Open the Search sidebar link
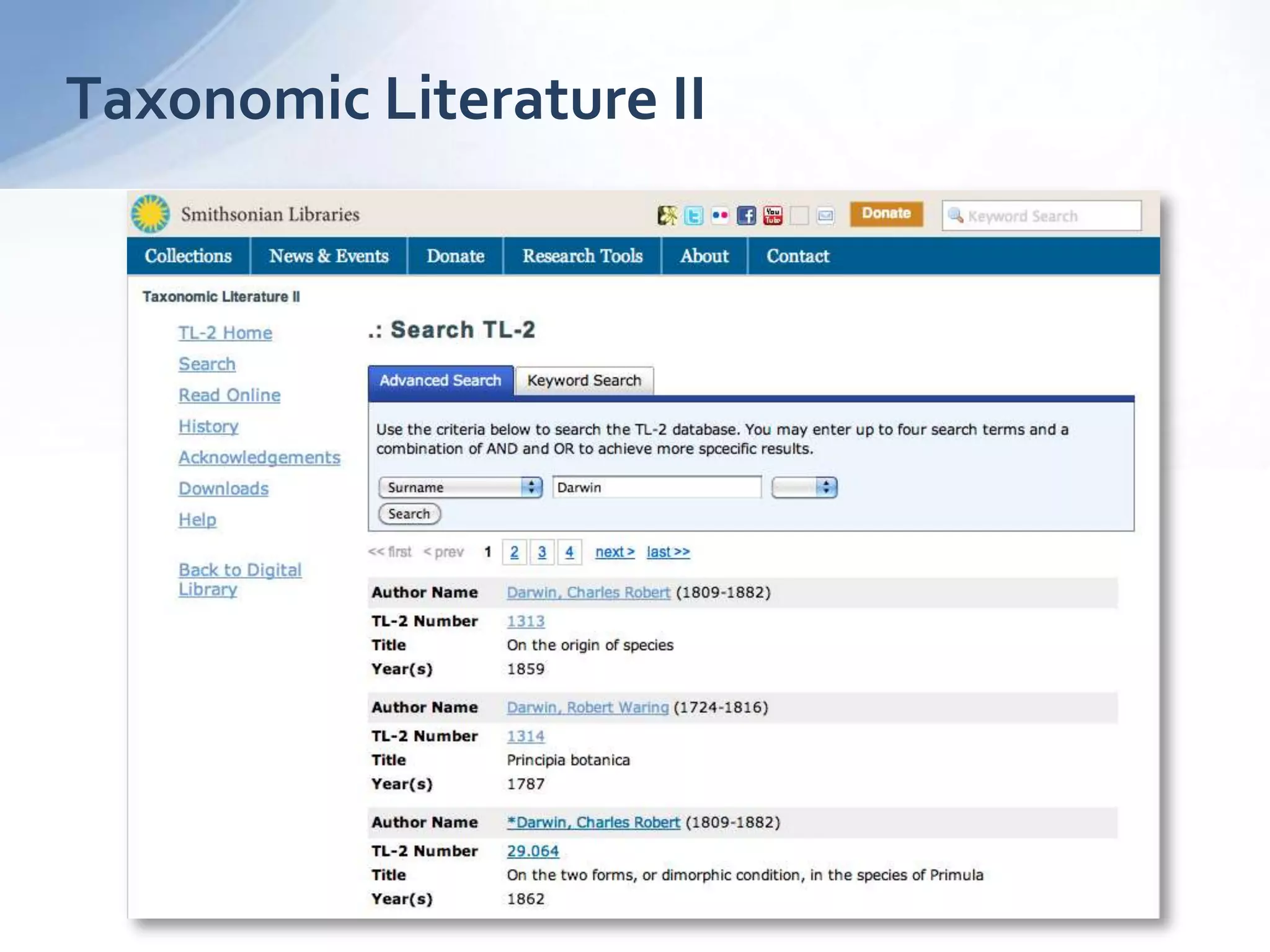1270x952 pixels. click(207, 364)
